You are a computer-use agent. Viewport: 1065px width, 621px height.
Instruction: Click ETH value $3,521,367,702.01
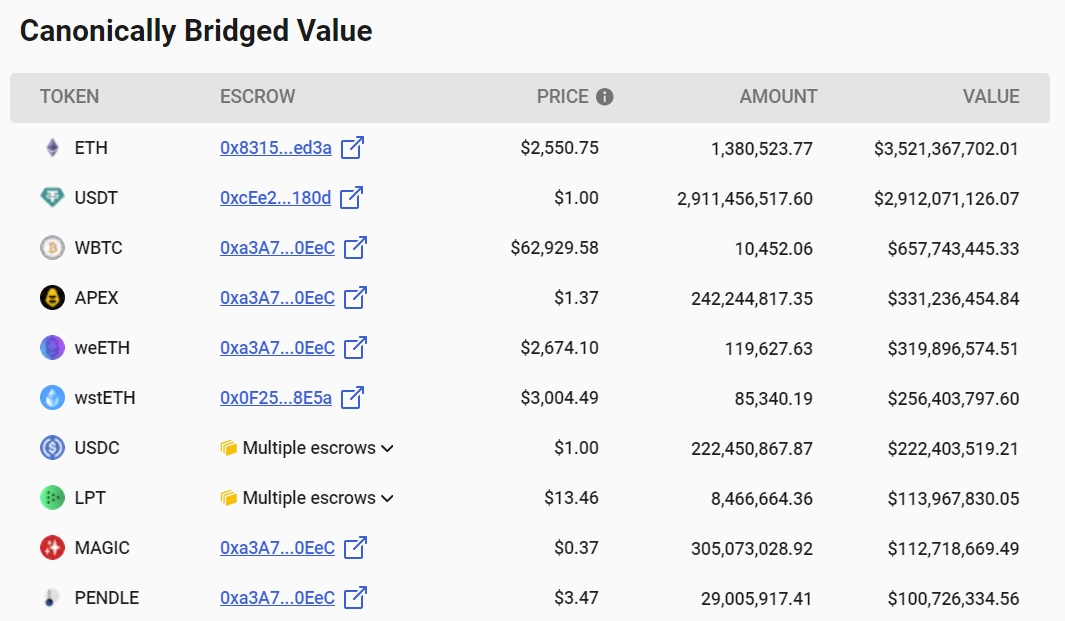pyautogui.click(x=946, y=149)
